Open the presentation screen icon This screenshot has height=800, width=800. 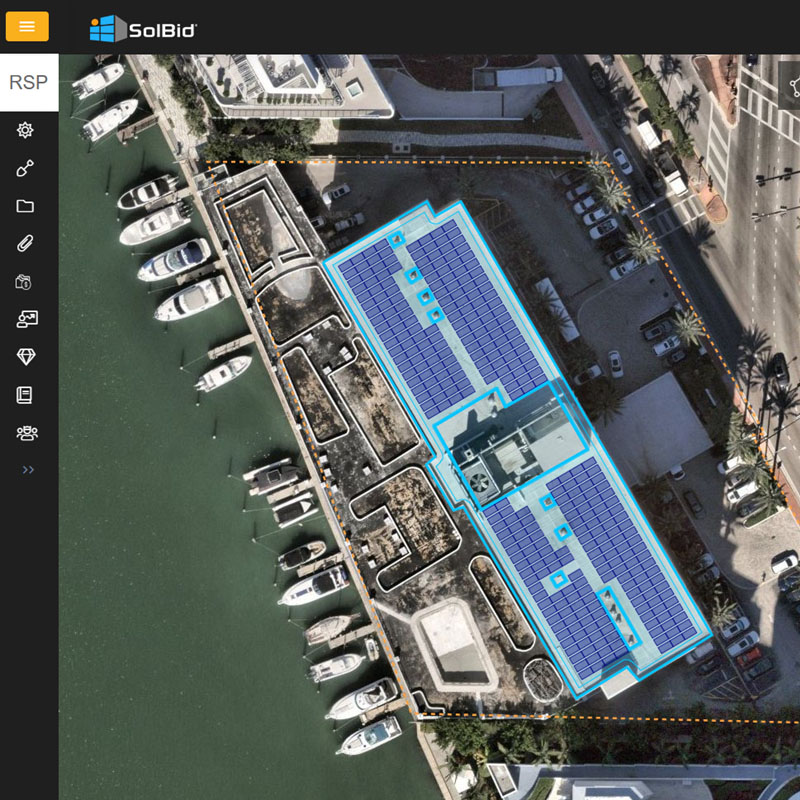[x=26, y=320]
